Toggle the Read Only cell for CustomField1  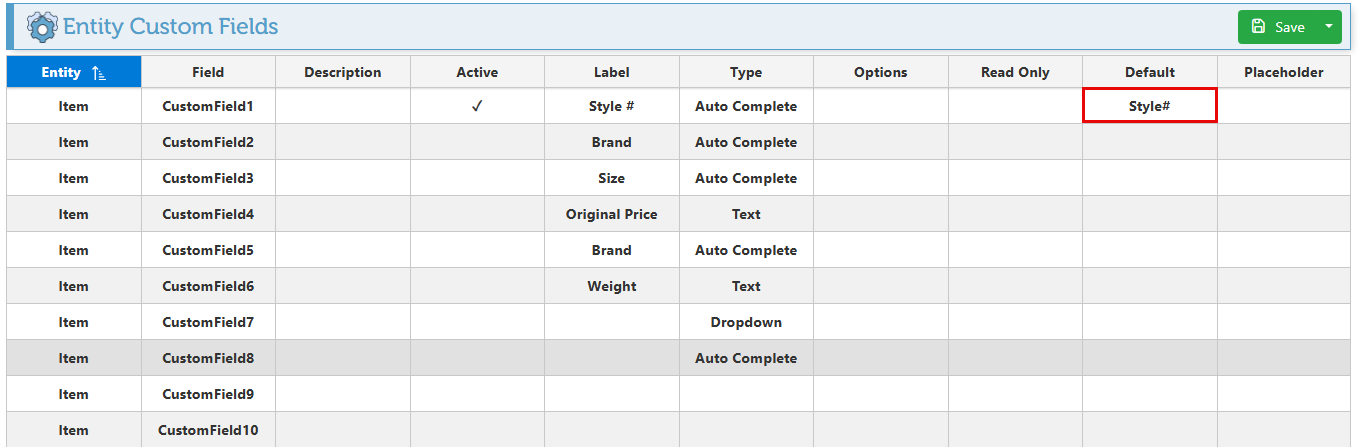click(x=1015, y=106)
